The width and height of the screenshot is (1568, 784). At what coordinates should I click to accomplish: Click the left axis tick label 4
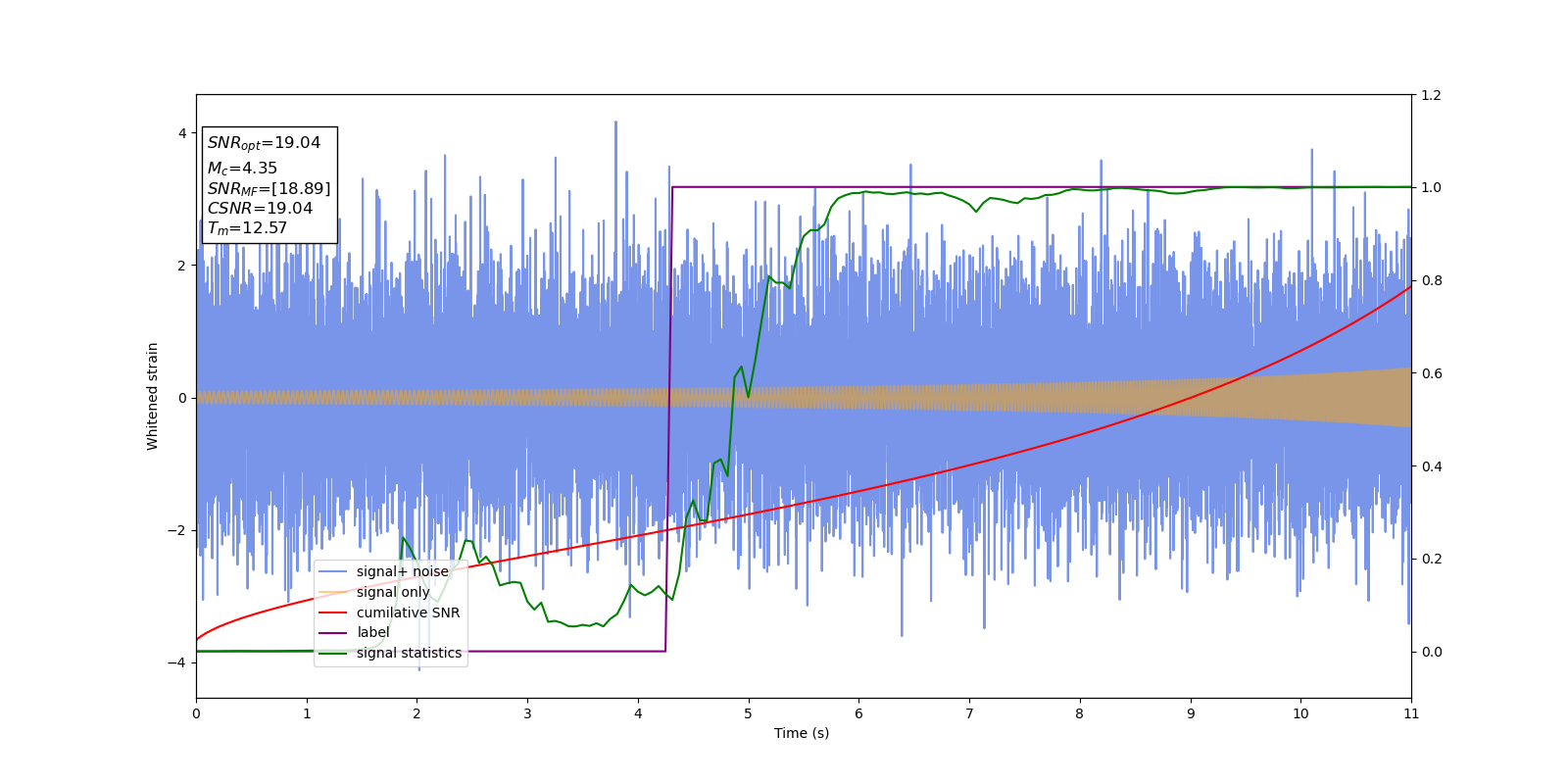click(182, 133)
